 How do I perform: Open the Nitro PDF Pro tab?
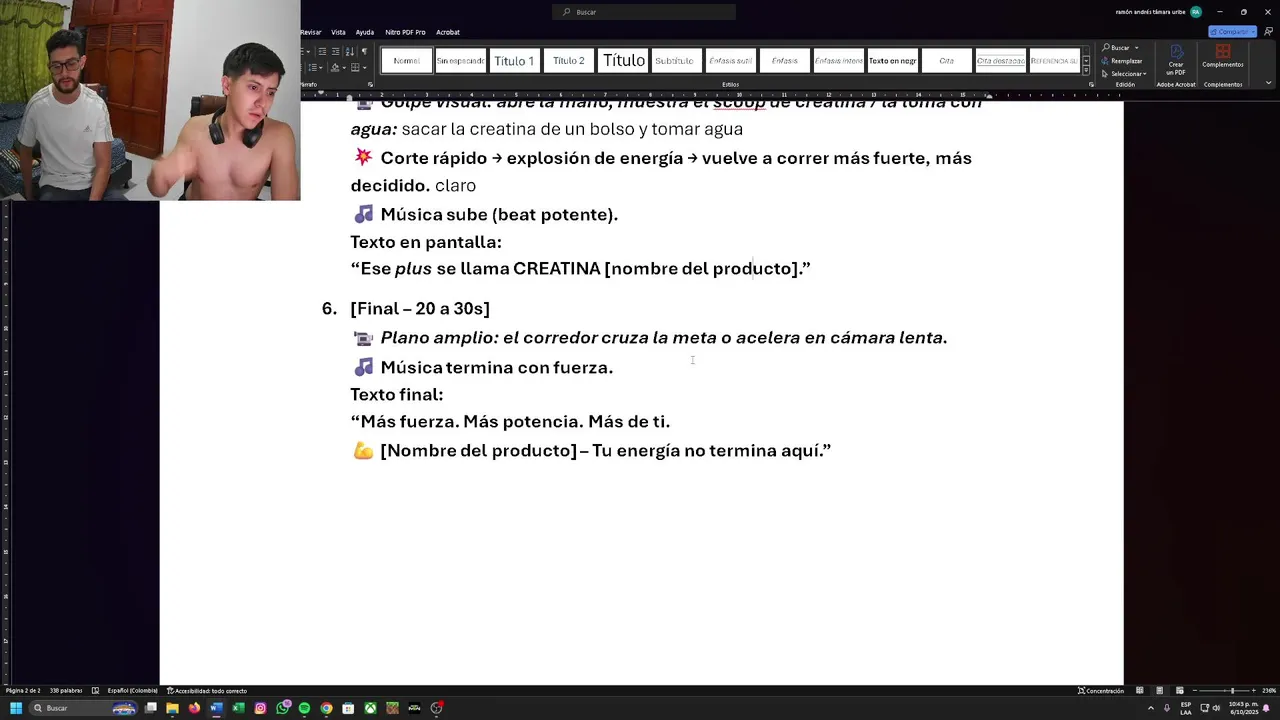pyautogui.click(x=405, y=32)
